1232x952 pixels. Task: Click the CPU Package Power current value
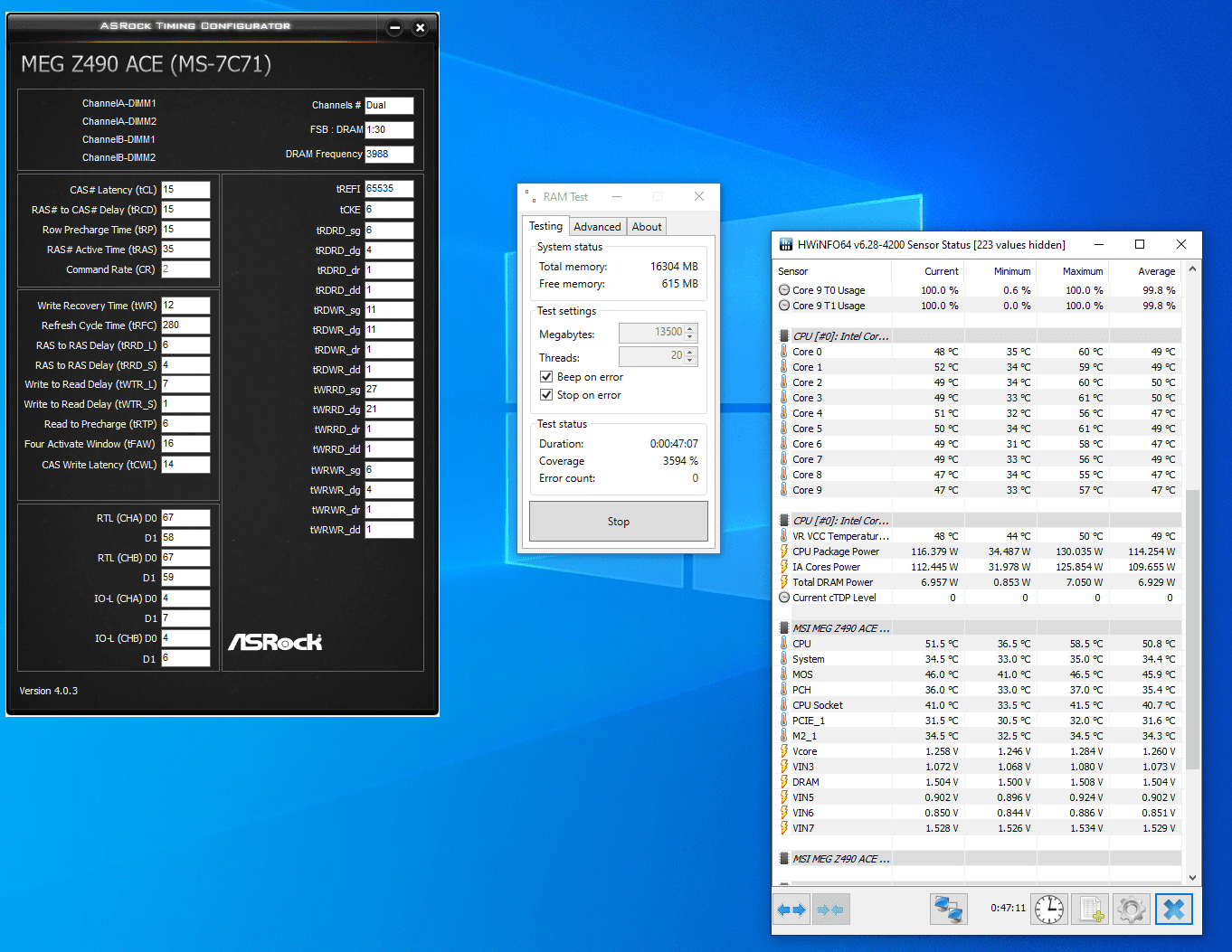[934, 551]
